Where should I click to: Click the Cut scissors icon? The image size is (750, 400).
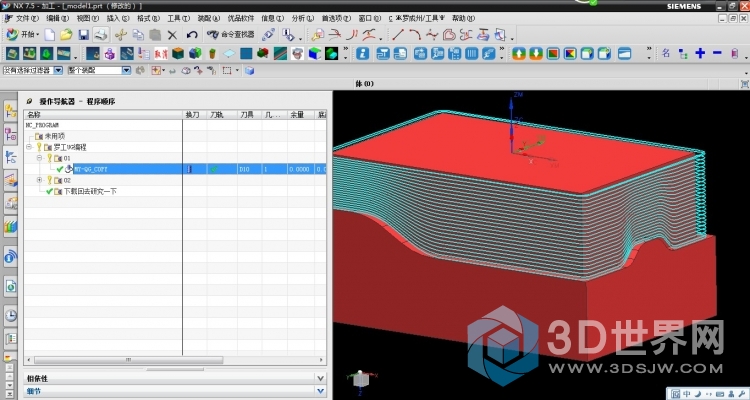point(119,34)
